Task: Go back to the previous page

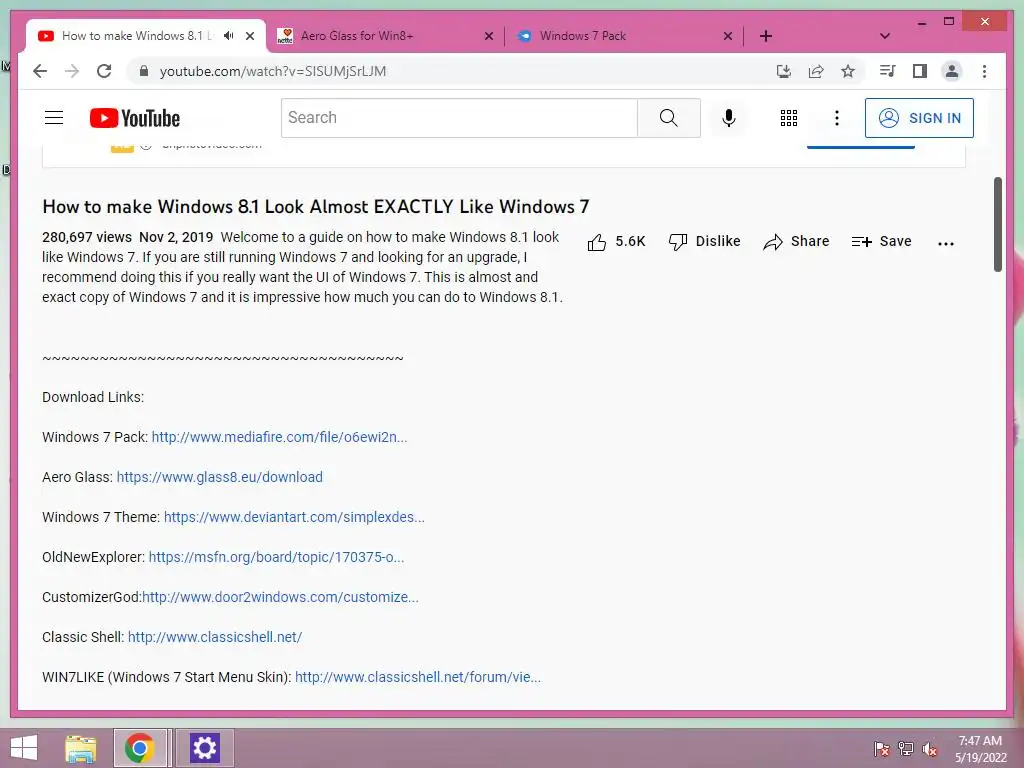Action: tap(40, 71)
